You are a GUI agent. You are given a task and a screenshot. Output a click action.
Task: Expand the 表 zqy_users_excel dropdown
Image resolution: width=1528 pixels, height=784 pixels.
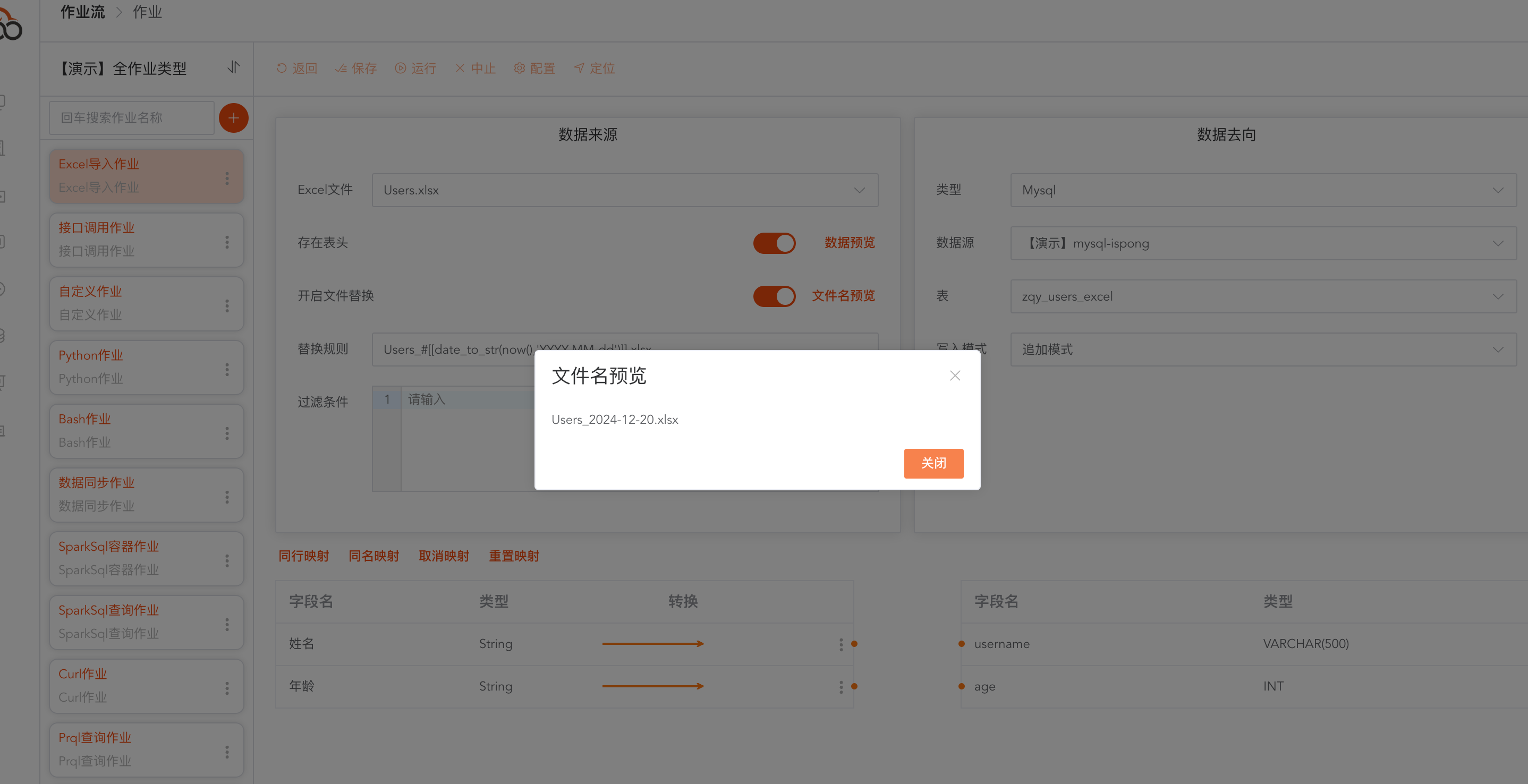(1263, 296)
